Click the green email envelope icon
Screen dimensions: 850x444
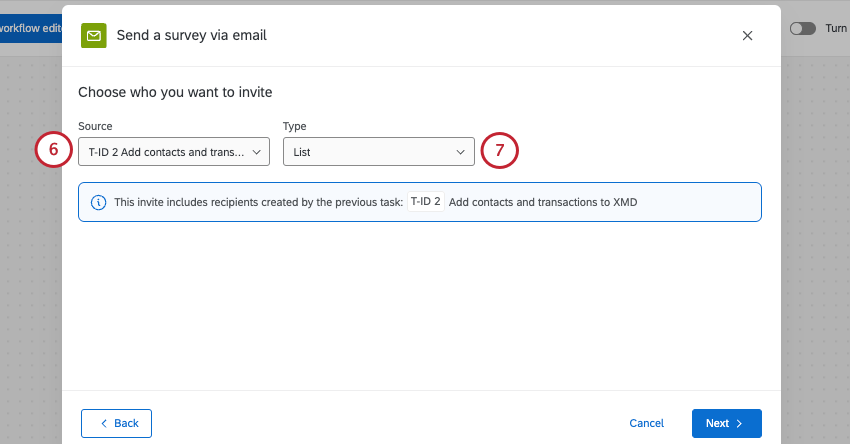pyautogui.click(x=93, y=36)
